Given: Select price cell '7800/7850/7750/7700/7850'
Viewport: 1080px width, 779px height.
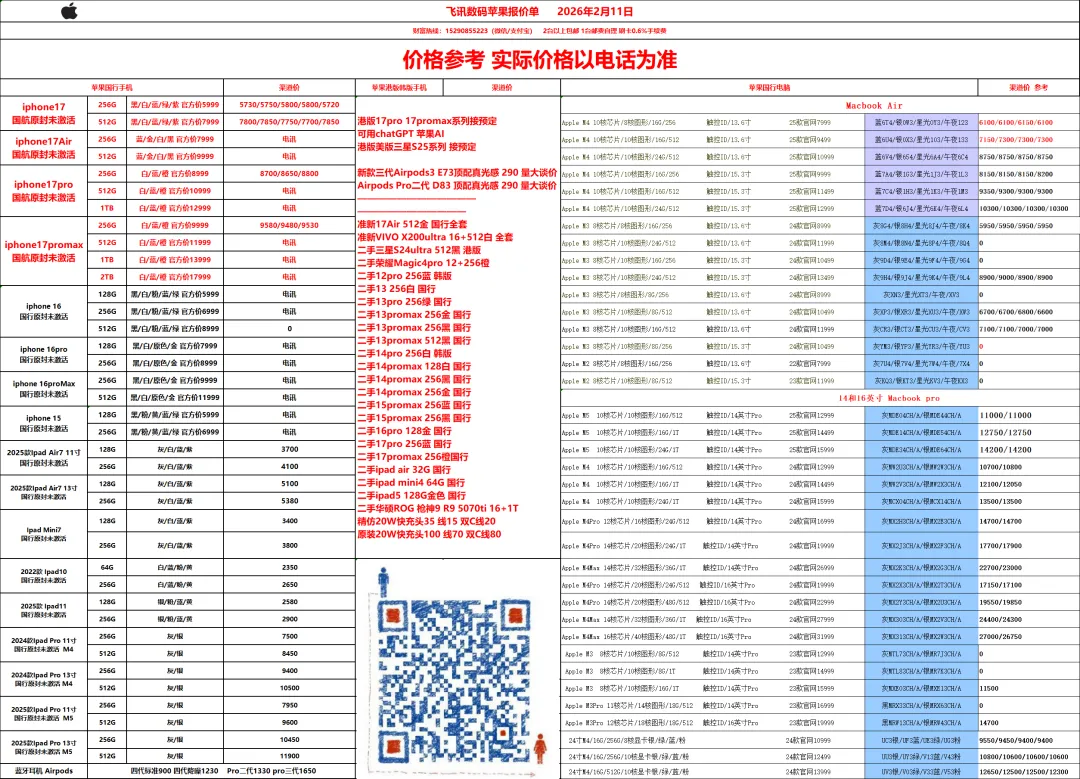Looking at the screenshot, I should click(289, 122).
